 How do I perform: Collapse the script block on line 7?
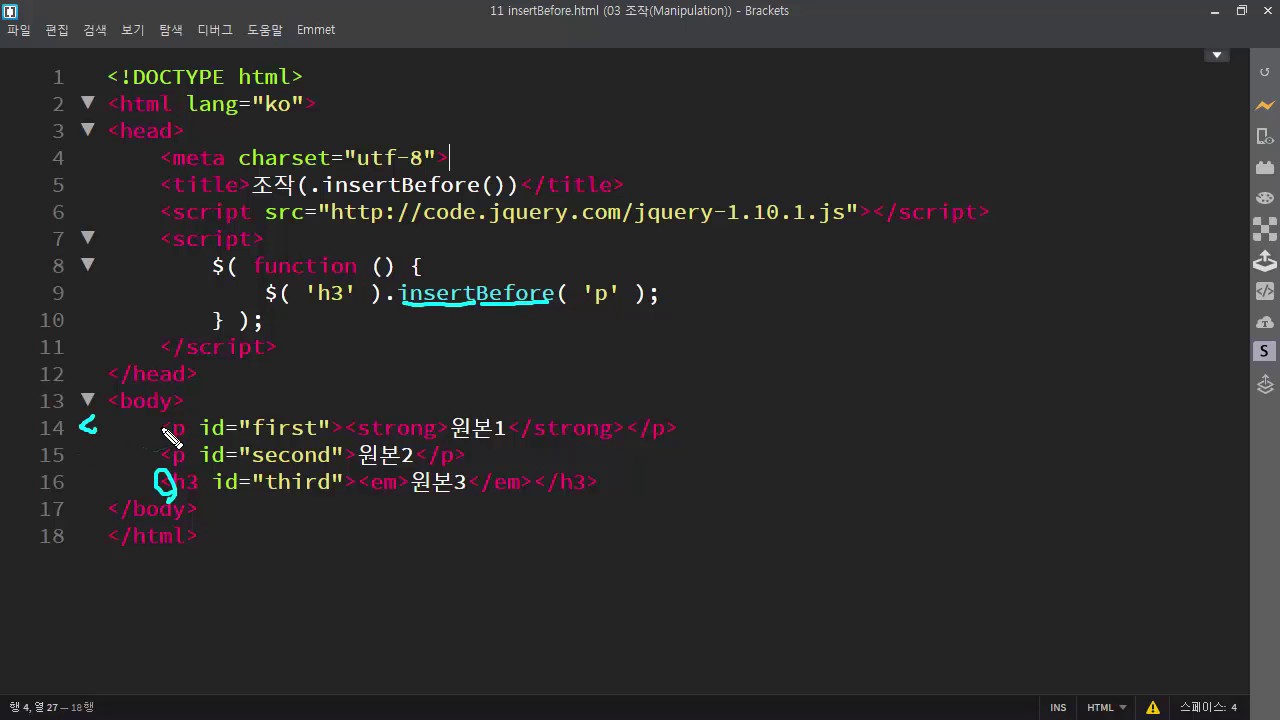coord(88,237)
